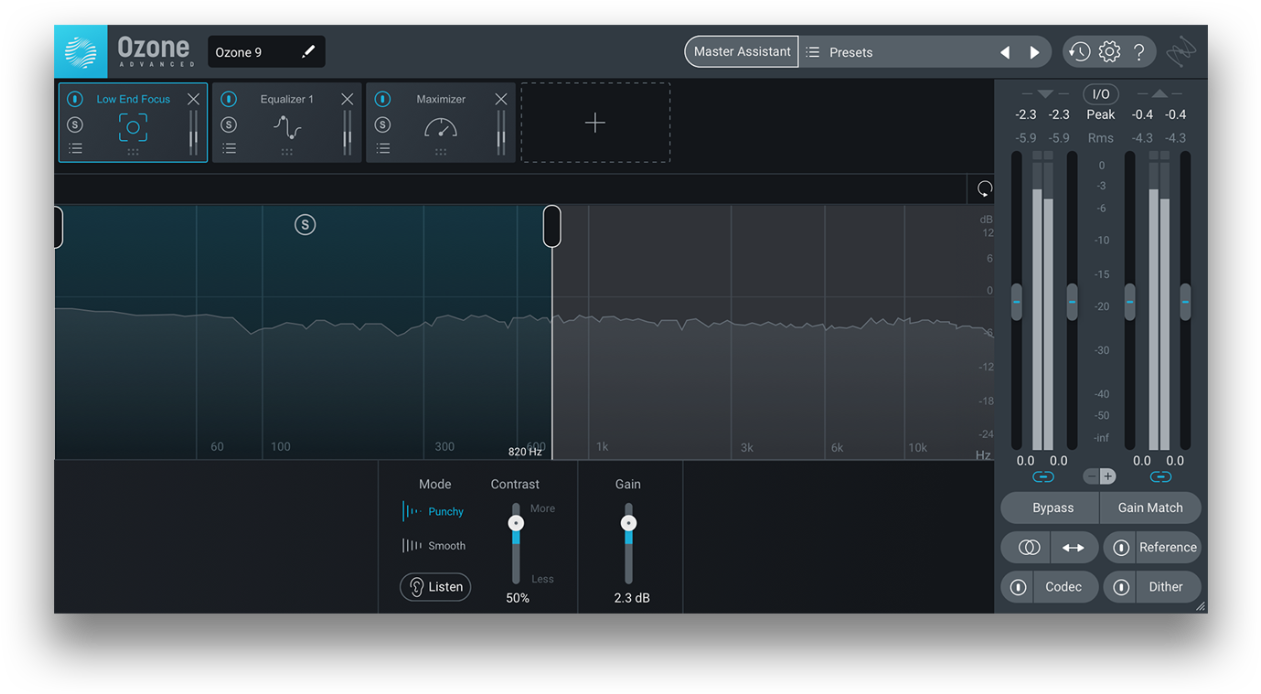The width and height of the screenshot is (1261, 694).
Task: Go to the next preset arrow
Action: pyautogui.click(x=1034, y=52)
